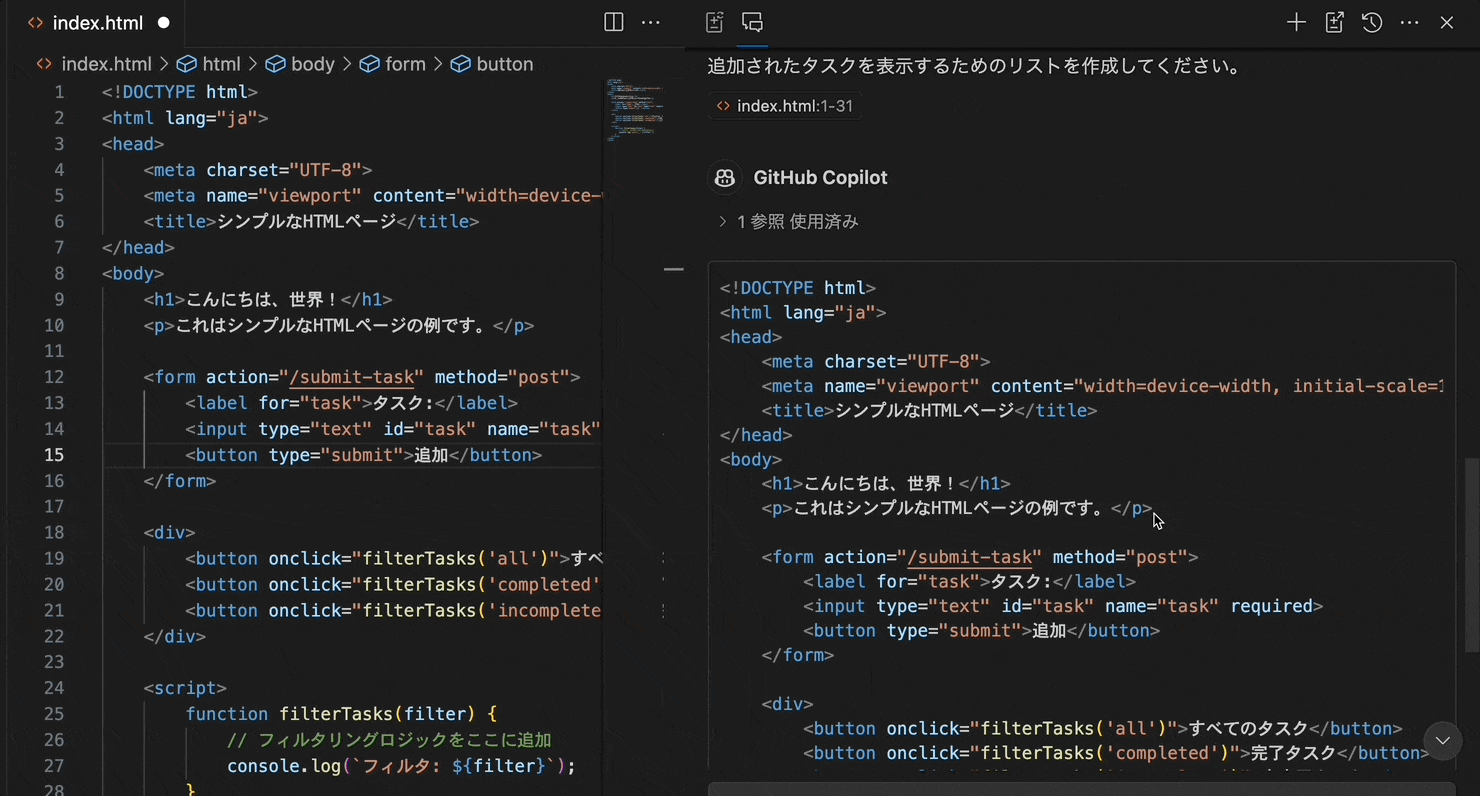Click 'function filterTasks(filter)' on line 25
This screenshot has height=796, width=1480.
pos(330,714)
